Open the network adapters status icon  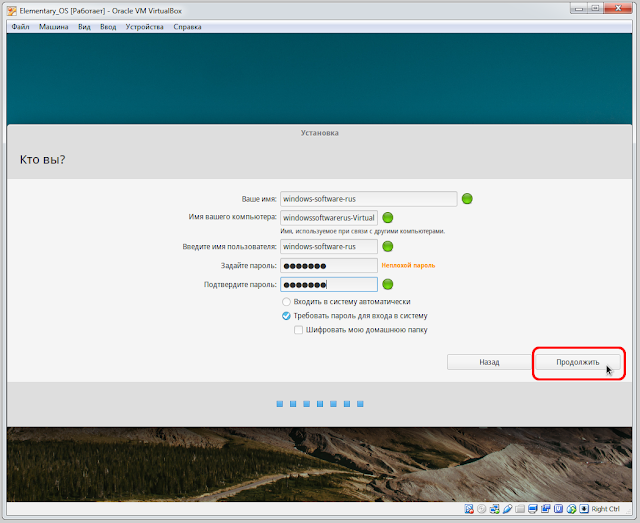click(x=495, y=509)
